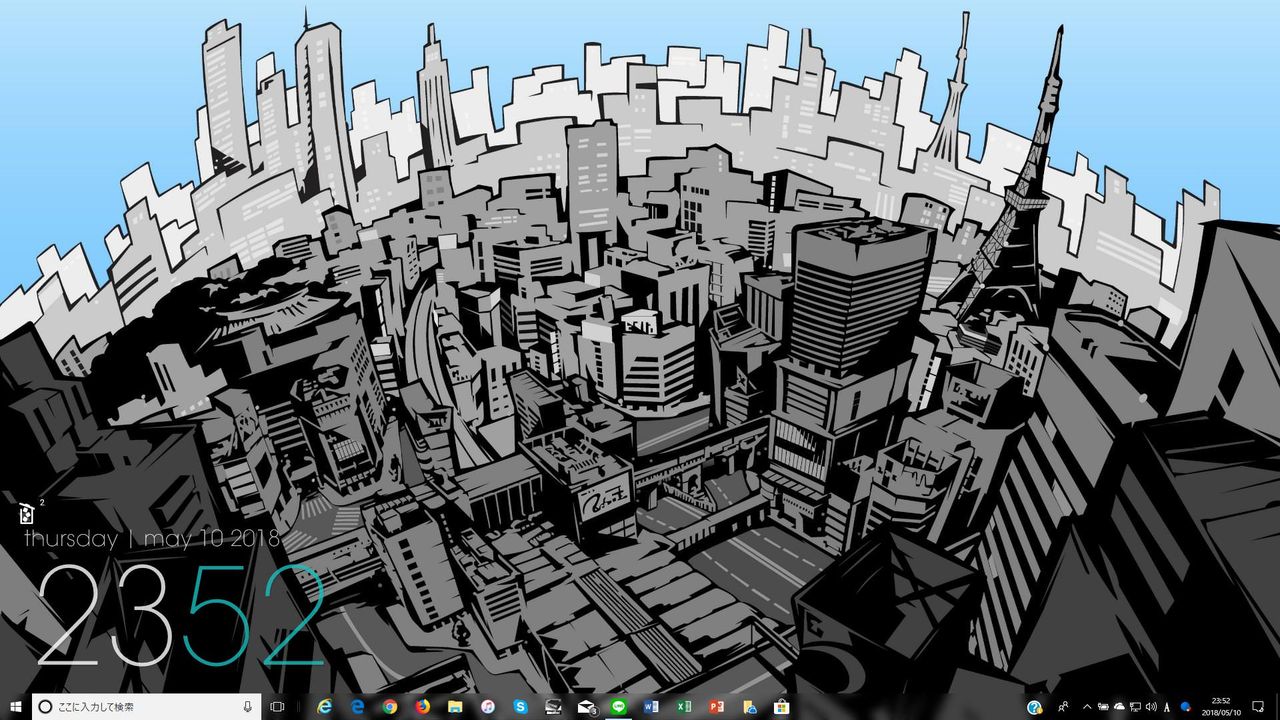Open the Action Center notifications
The image size is (1280, 720).
point(1258,706)
